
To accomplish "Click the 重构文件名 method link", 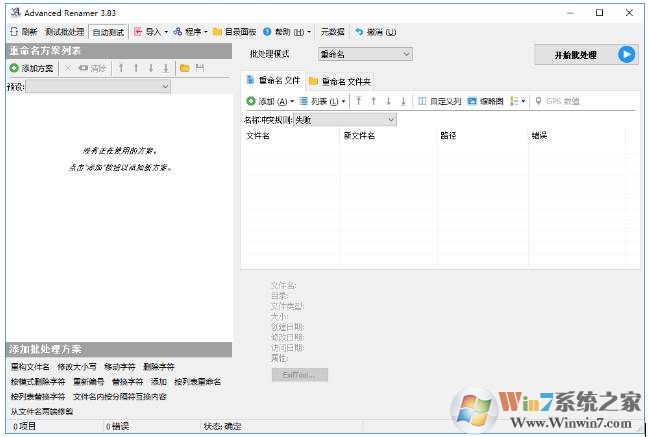I will (x=30, y=367).
